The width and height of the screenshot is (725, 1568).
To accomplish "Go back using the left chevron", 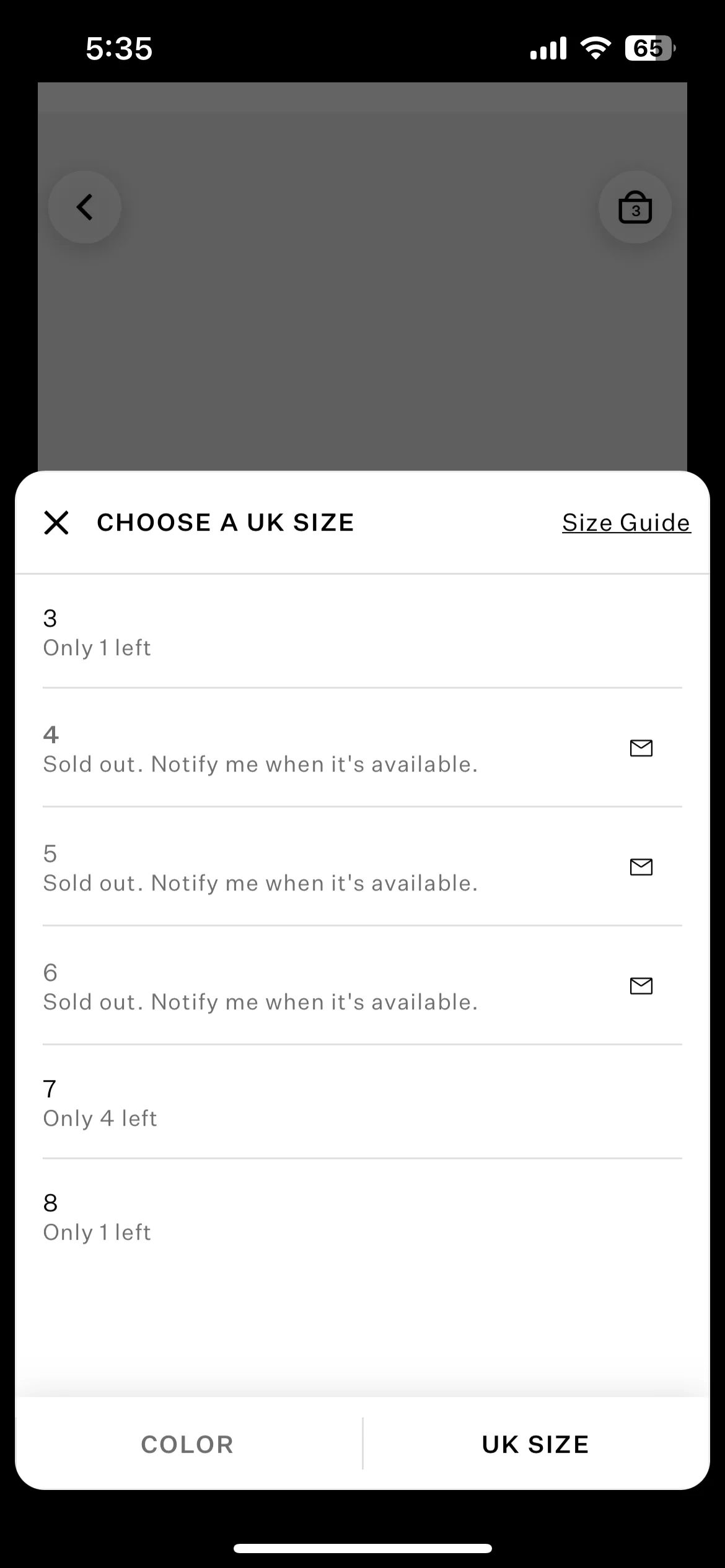I will (x=85, y=207).
